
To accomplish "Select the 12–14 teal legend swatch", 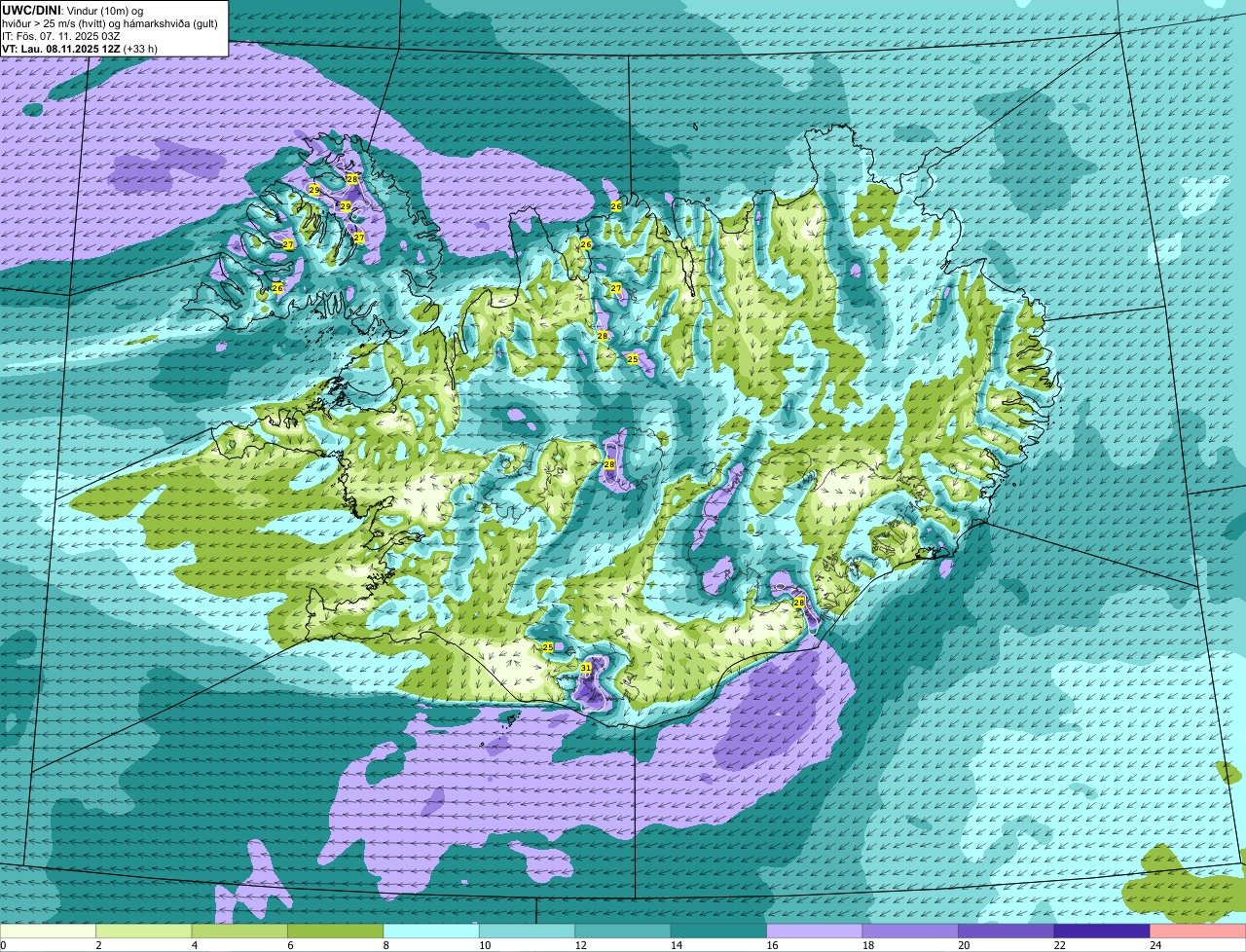I will click(x=623, y=932).
